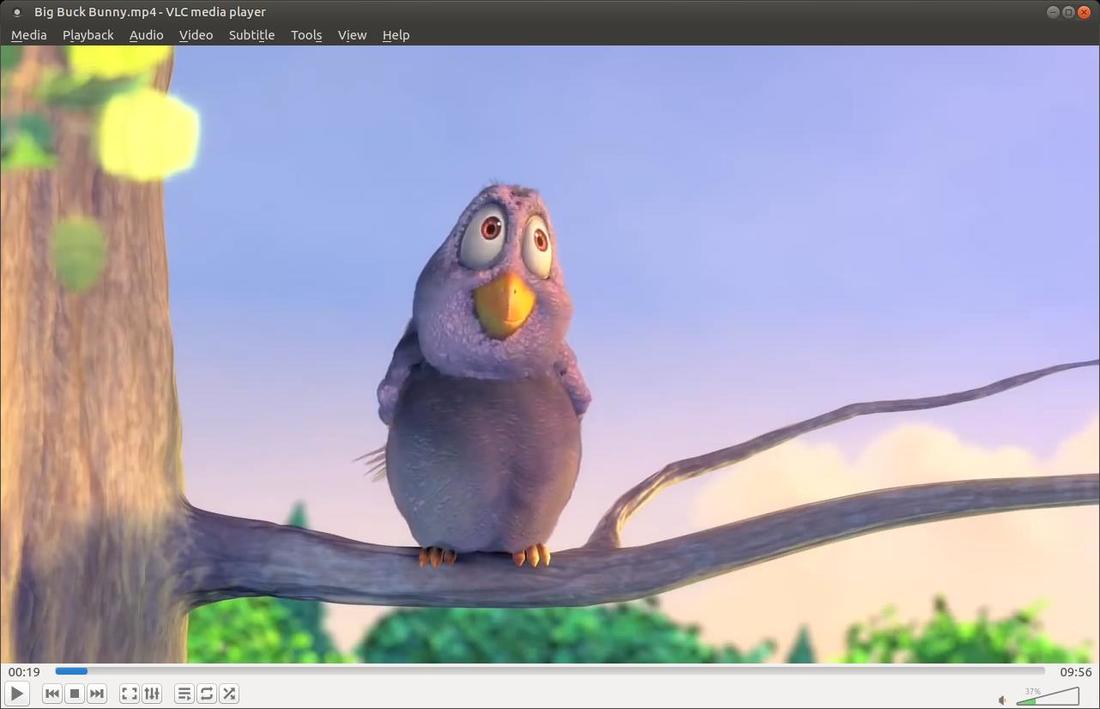1100x709 pixels.
Task: Show the playlist view
Action: [184, 694]
